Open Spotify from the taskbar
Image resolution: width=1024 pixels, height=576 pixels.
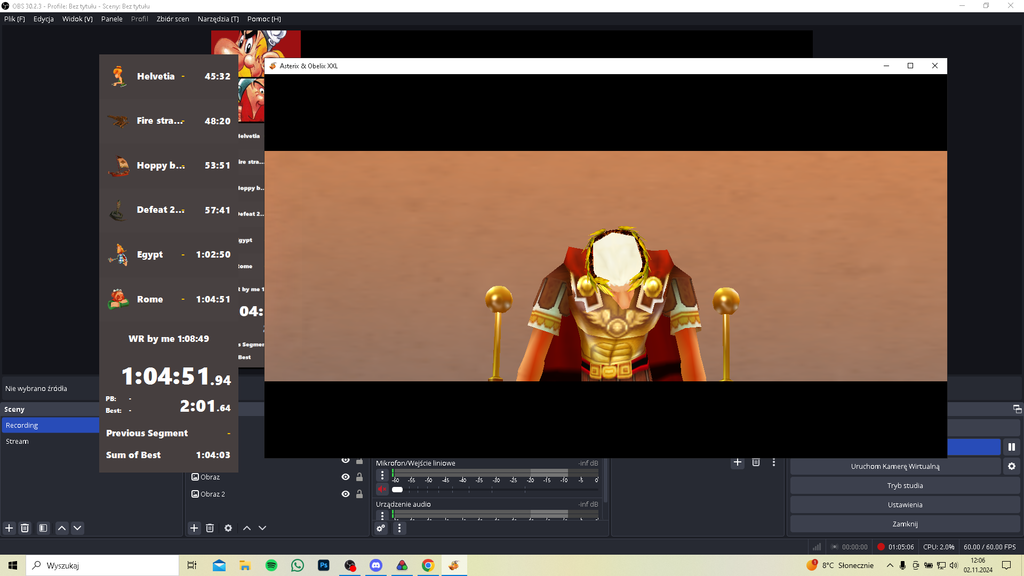[x=272, y=566]
